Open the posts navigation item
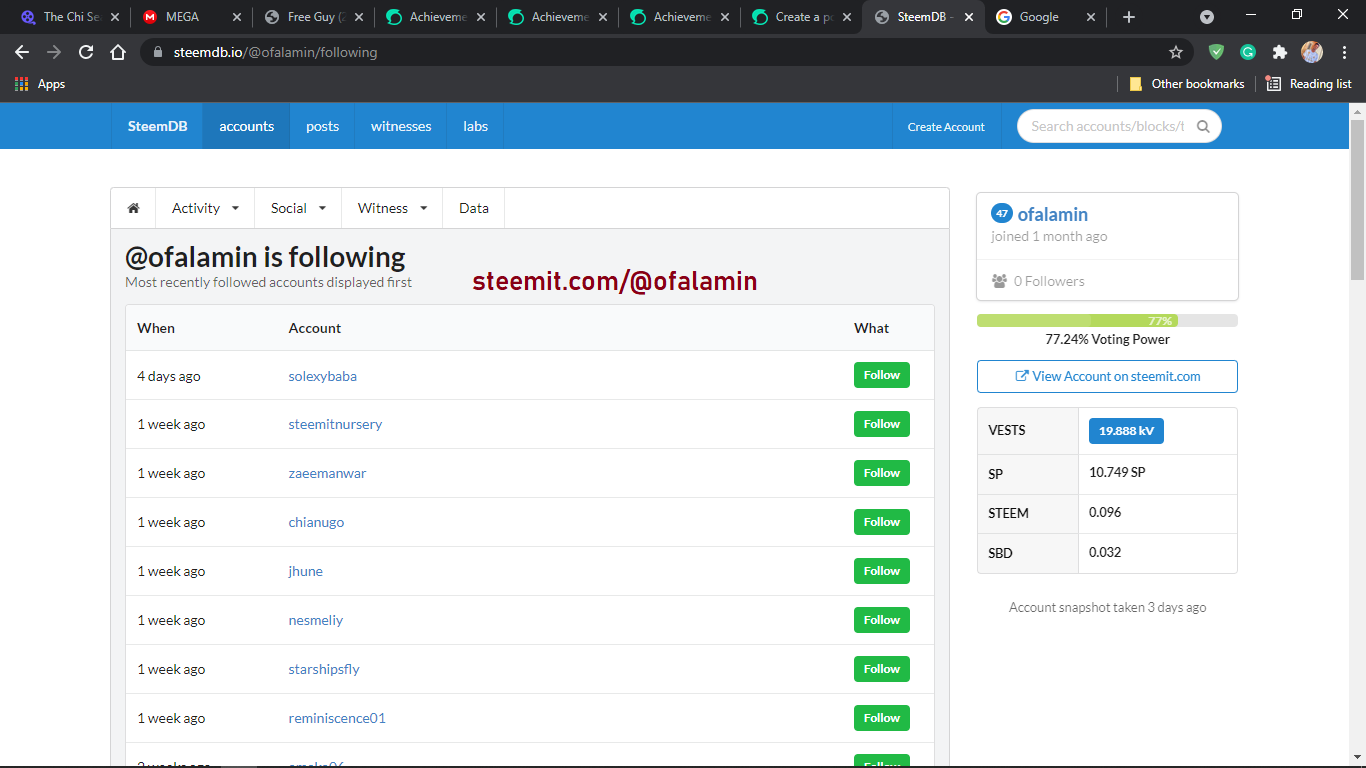1366x768 pixels. click(322, 126)
